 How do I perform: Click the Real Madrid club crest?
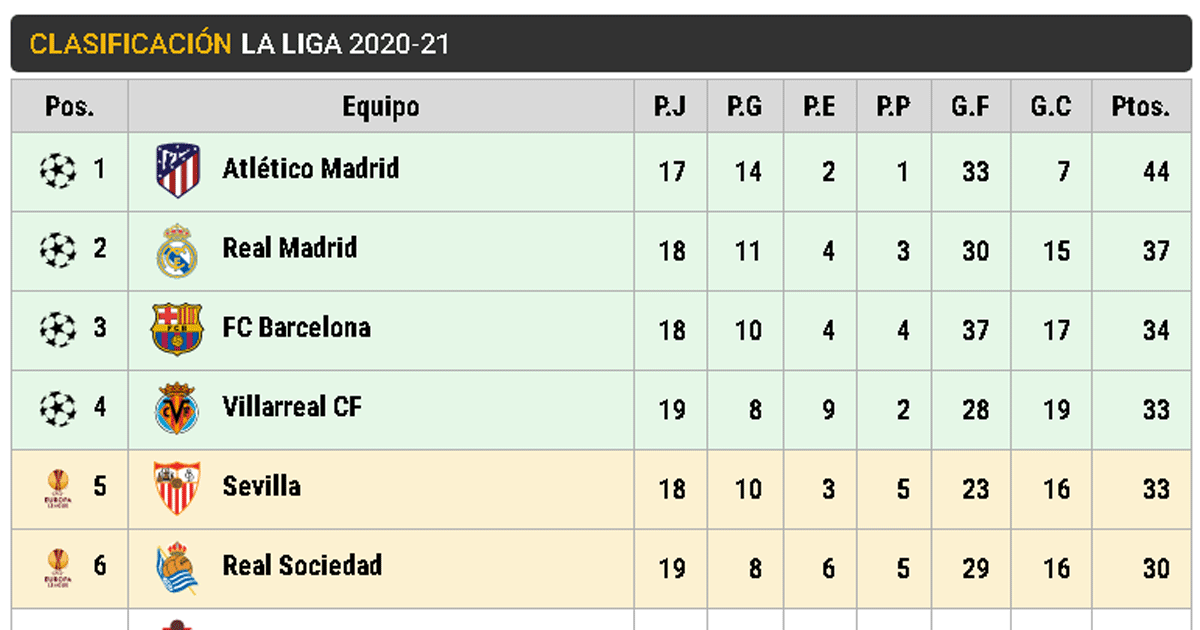177,250
